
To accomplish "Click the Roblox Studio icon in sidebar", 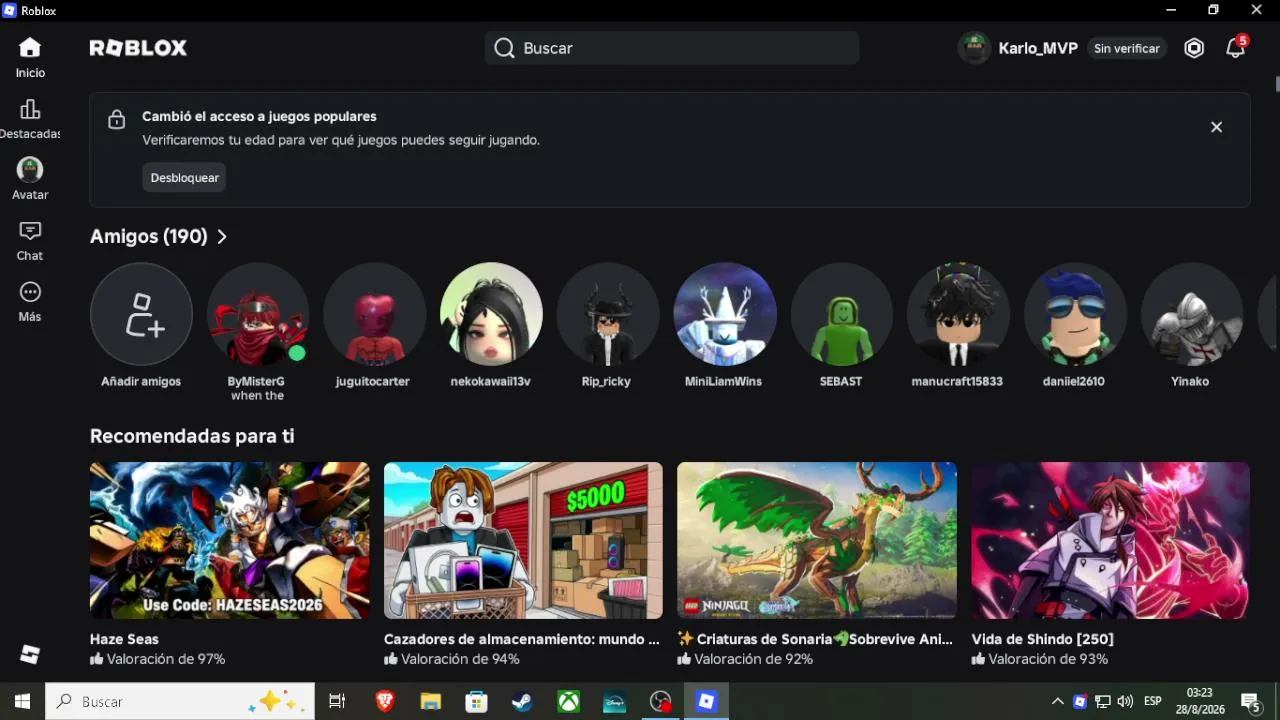I will click(x=30, y=654).
